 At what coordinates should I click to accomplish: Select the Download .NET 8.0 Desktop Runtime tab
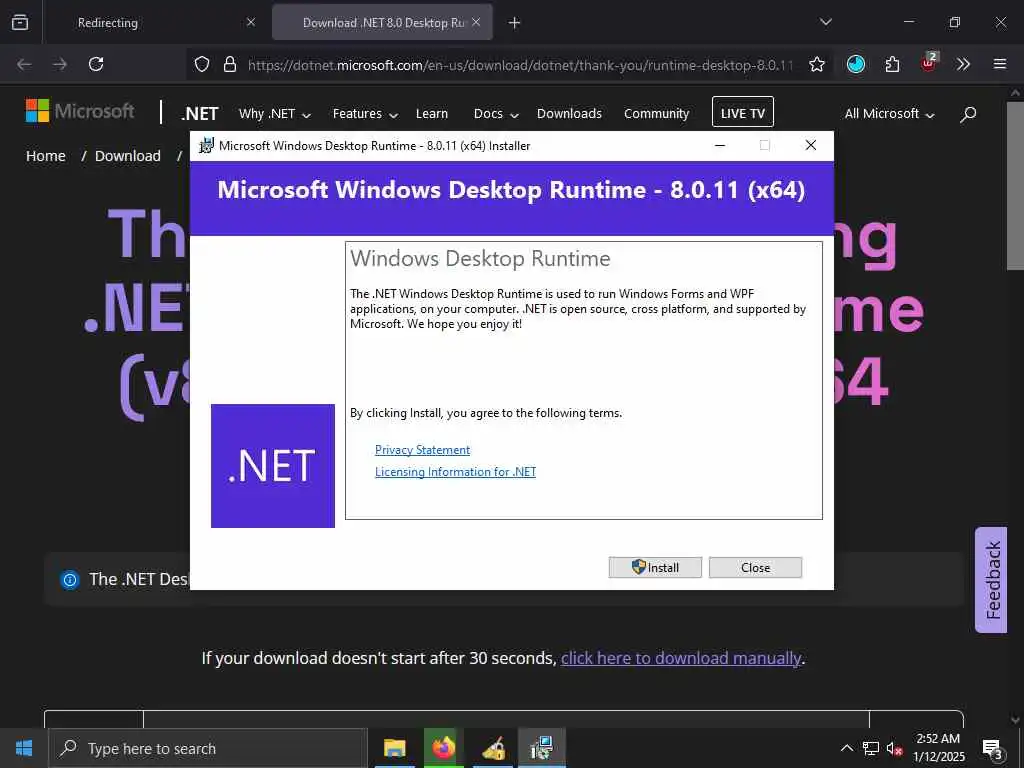pyautogui.click(x=383, y=23)
